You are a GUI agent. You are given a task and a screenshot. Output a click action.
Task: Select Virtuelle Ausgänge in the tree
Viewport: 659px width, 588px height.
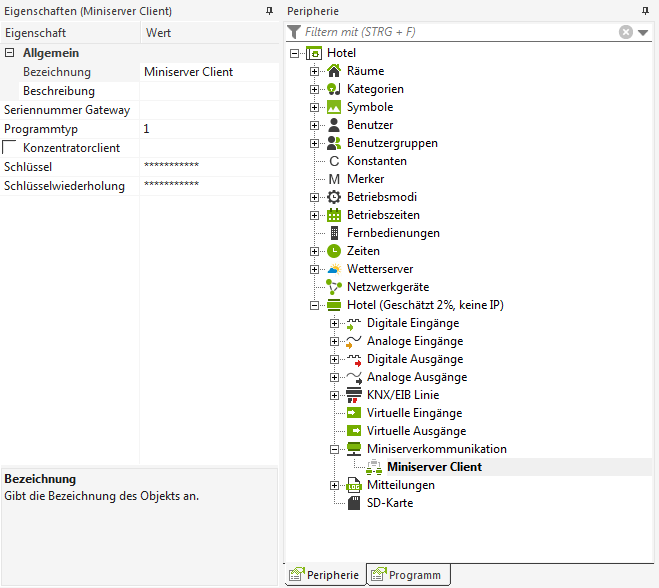click(x=416, y=431)
